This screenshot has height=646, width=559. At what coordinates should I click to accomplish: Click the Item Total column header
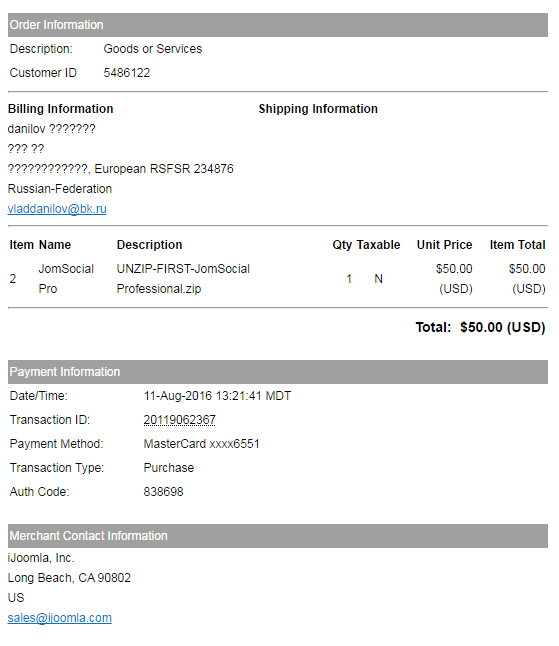coord(517,245)
